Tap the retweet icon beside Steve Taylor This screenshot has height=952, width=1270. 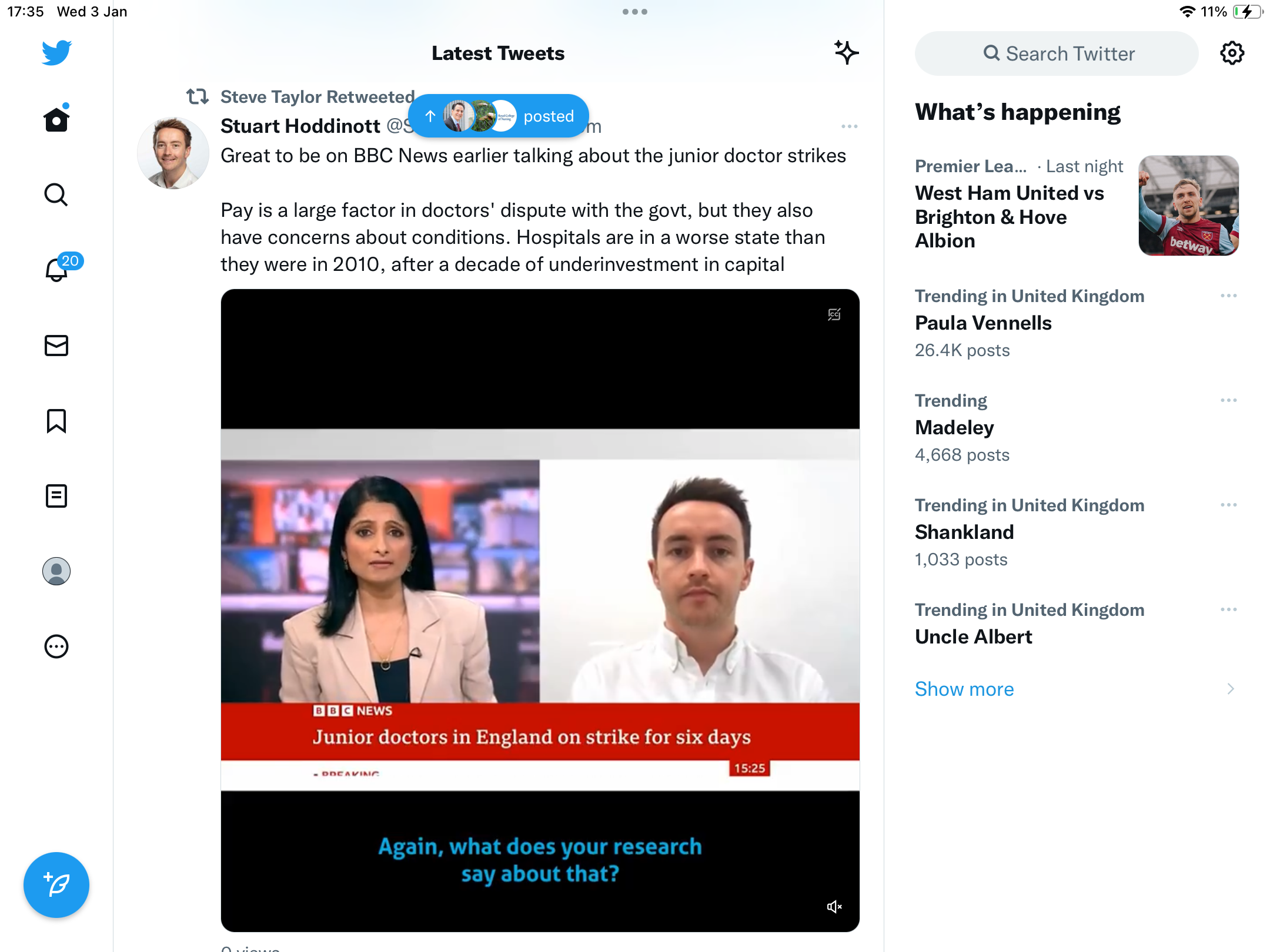pyautogui.click(x=198, y=96)
